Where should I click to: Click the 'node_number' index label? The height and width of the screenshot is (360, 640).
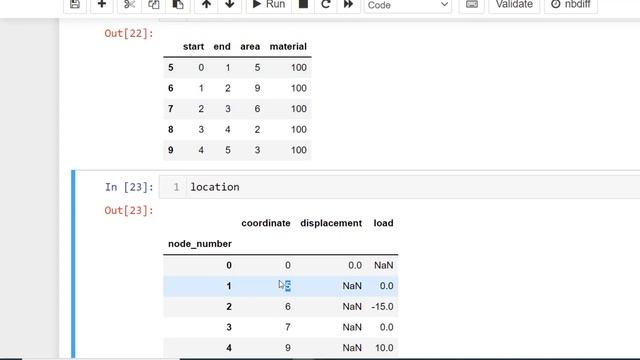[200, 244]
